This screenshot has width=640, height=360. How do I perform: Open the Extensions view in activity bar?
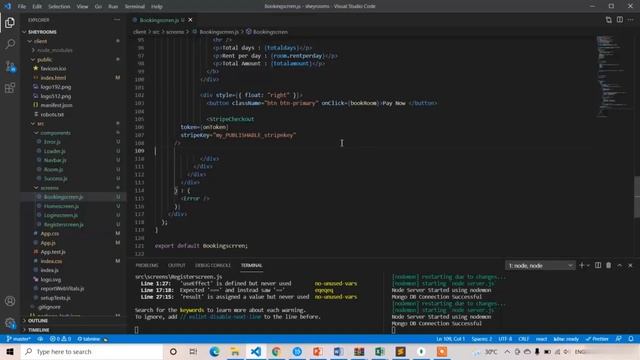[10, 88]
